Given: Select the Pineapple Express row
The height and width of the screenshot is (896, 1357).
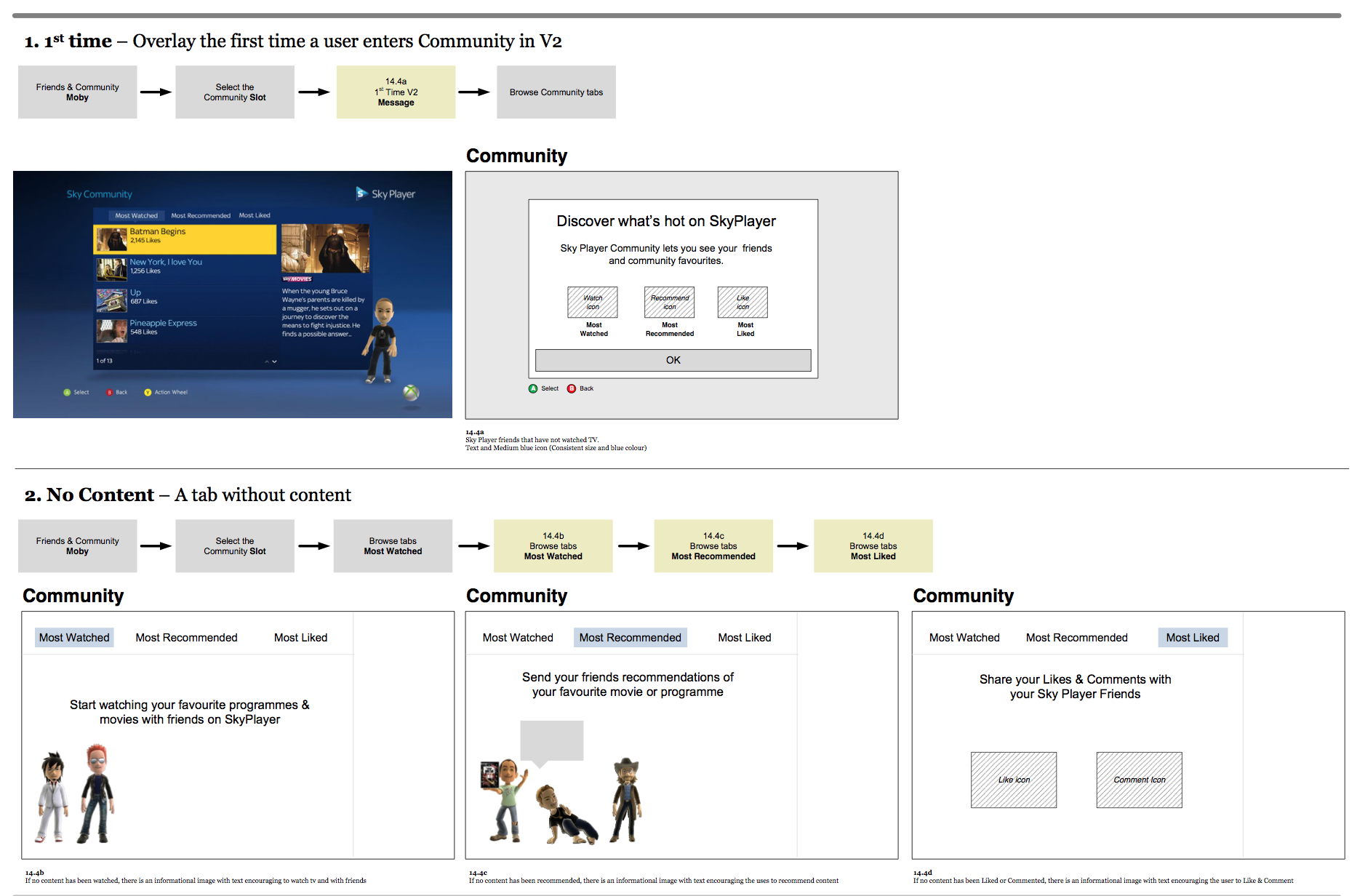Looking at the screenshot, I should coord(185,329).
